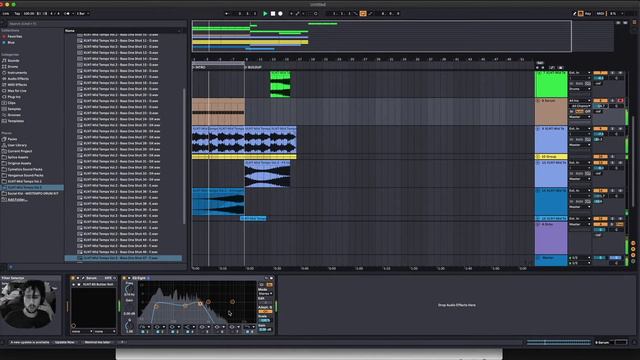Viewport: 640px width, 360px height.
Task: Toggle the first track activator button
Action: [x=600, y=73]
